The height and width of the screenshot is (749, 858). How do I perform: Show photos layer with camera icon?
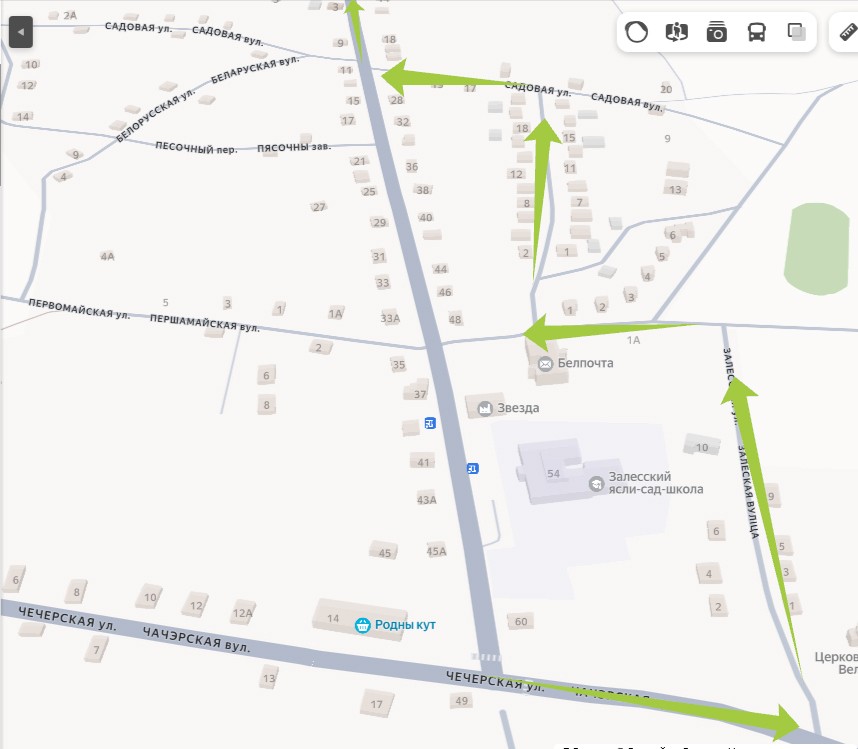[716, 32]
